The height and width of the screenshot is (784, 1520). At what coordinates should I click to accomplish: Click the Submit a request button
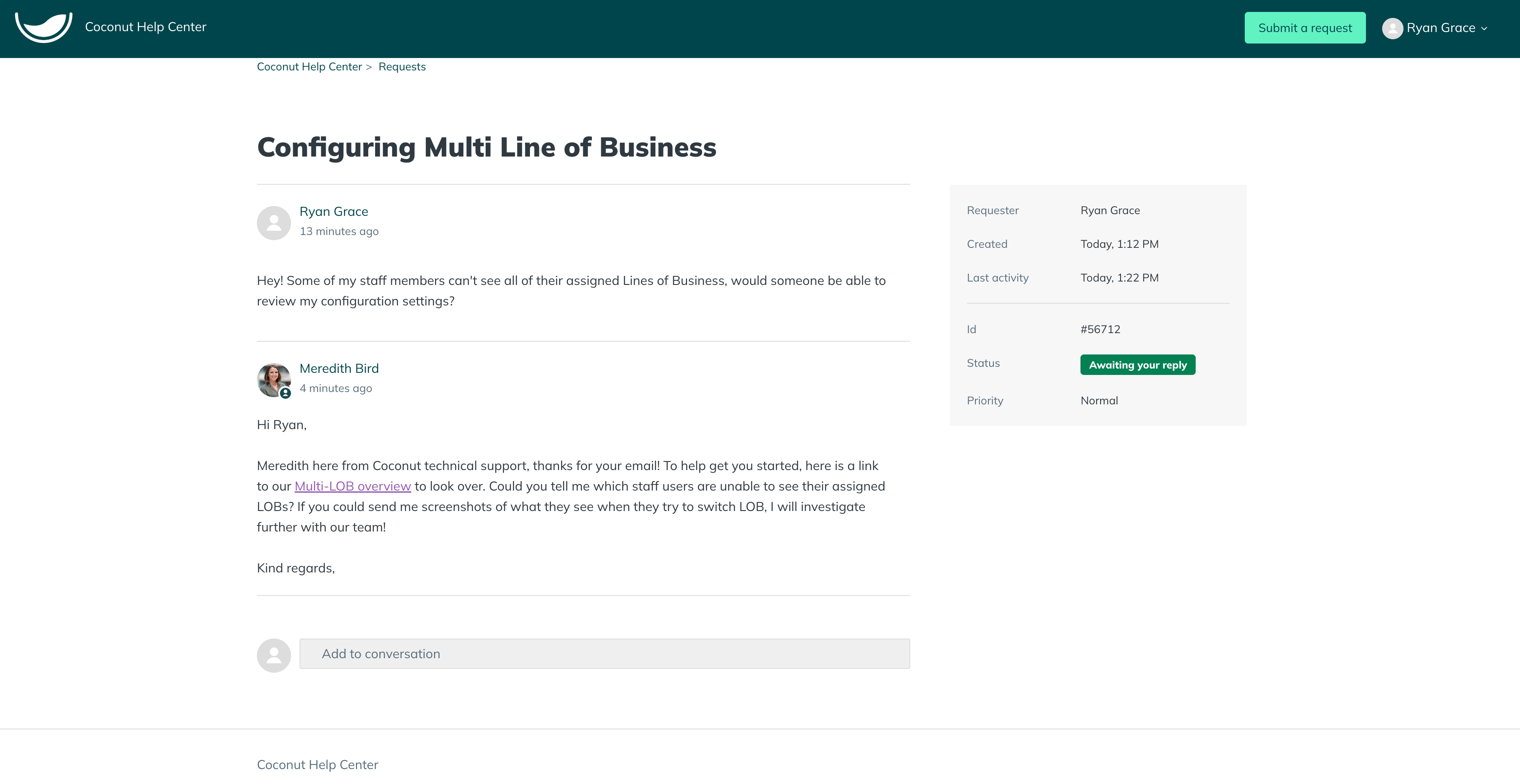[1305, 28]
